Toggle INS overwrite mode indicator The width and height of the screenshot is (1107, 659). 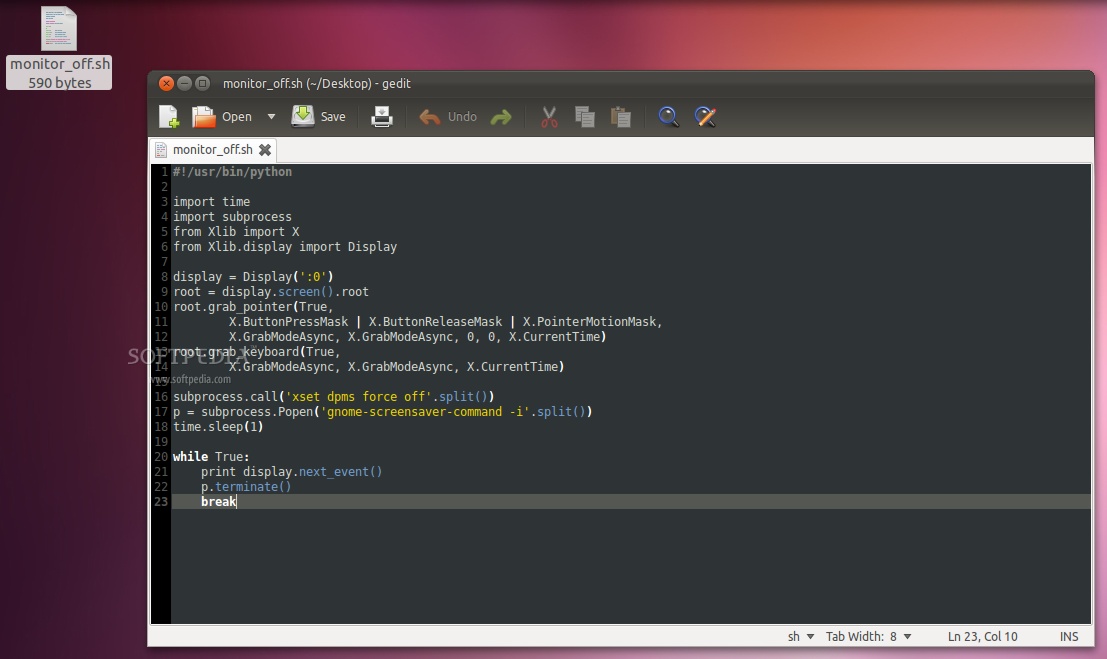(x=1069, y=636)
